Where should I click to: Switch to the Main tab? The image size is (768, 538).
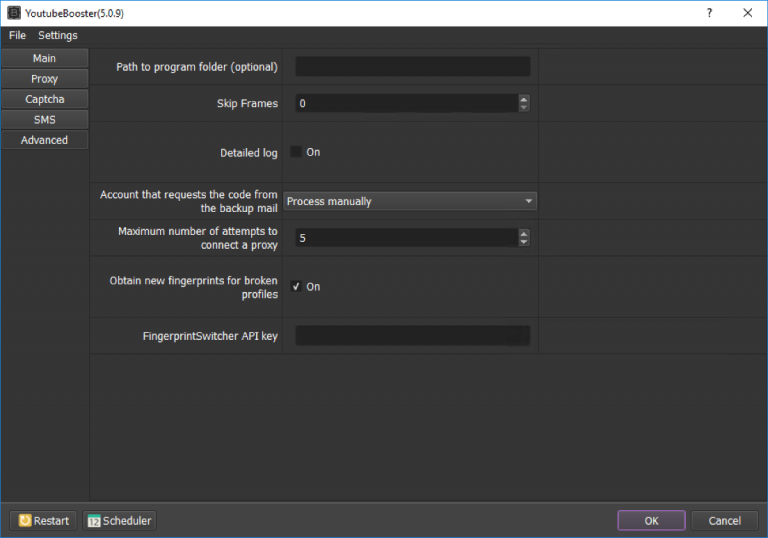point(45,58)
